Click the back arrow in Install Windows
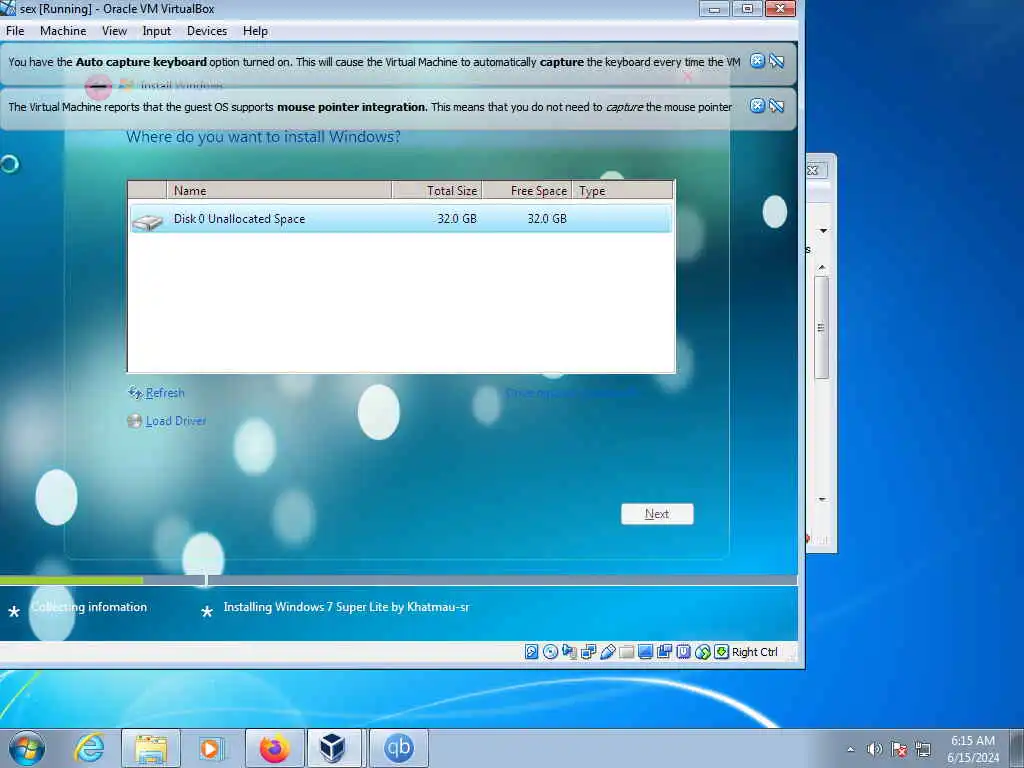 (x=98, y=86)
